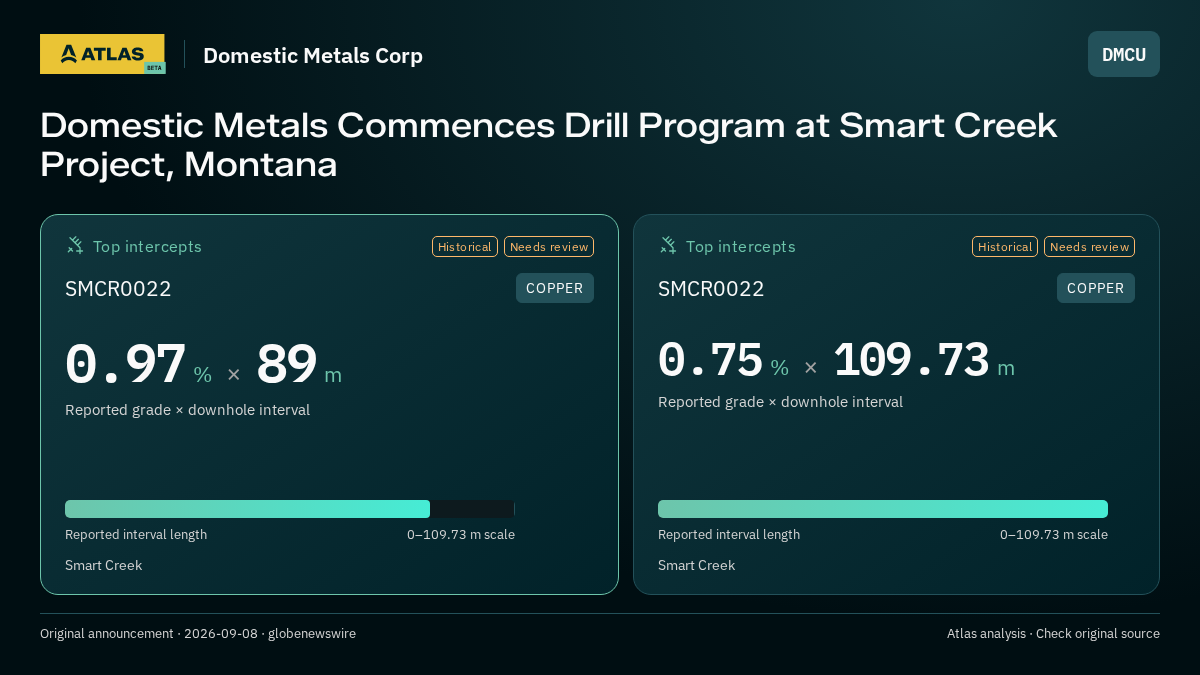Click the full interval length bar in the 0.75% card
The height and width of the screenshot is (675, 1200).
click(x=883, y=509)
